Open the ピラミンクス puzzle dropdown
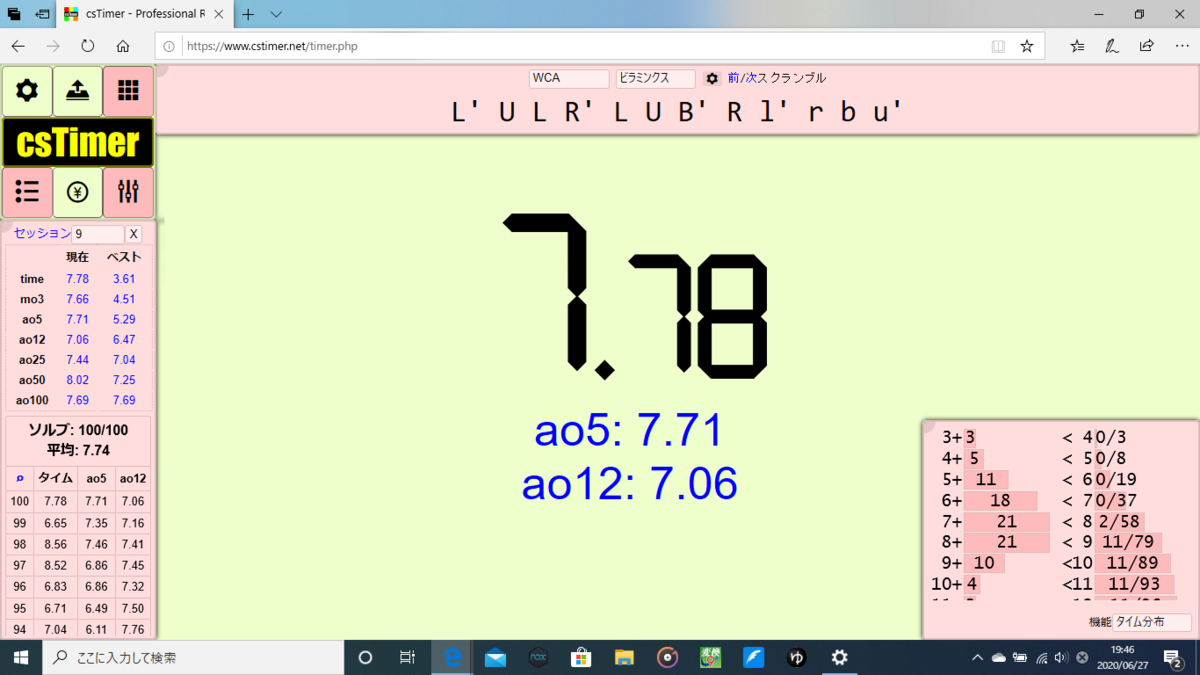This screenshot has height=675, width=1200. 655,78
